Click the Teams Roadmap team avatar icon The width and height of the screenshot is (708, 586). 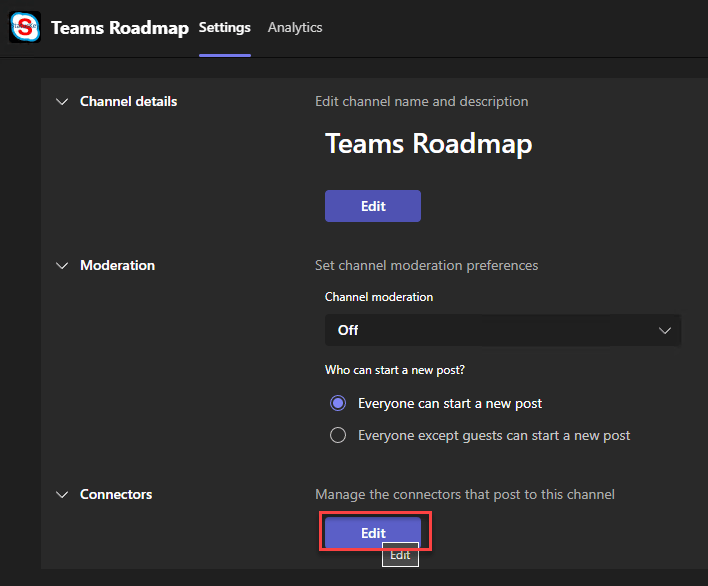pos(25,27)
